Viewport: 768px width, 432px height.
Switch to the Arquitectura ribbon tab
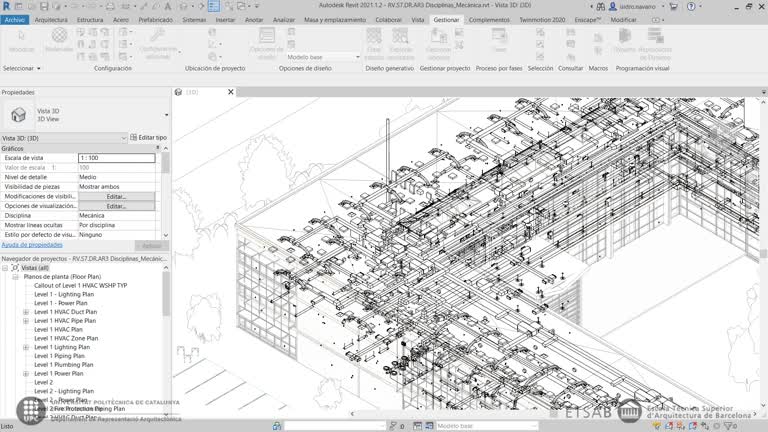point(52,19)
